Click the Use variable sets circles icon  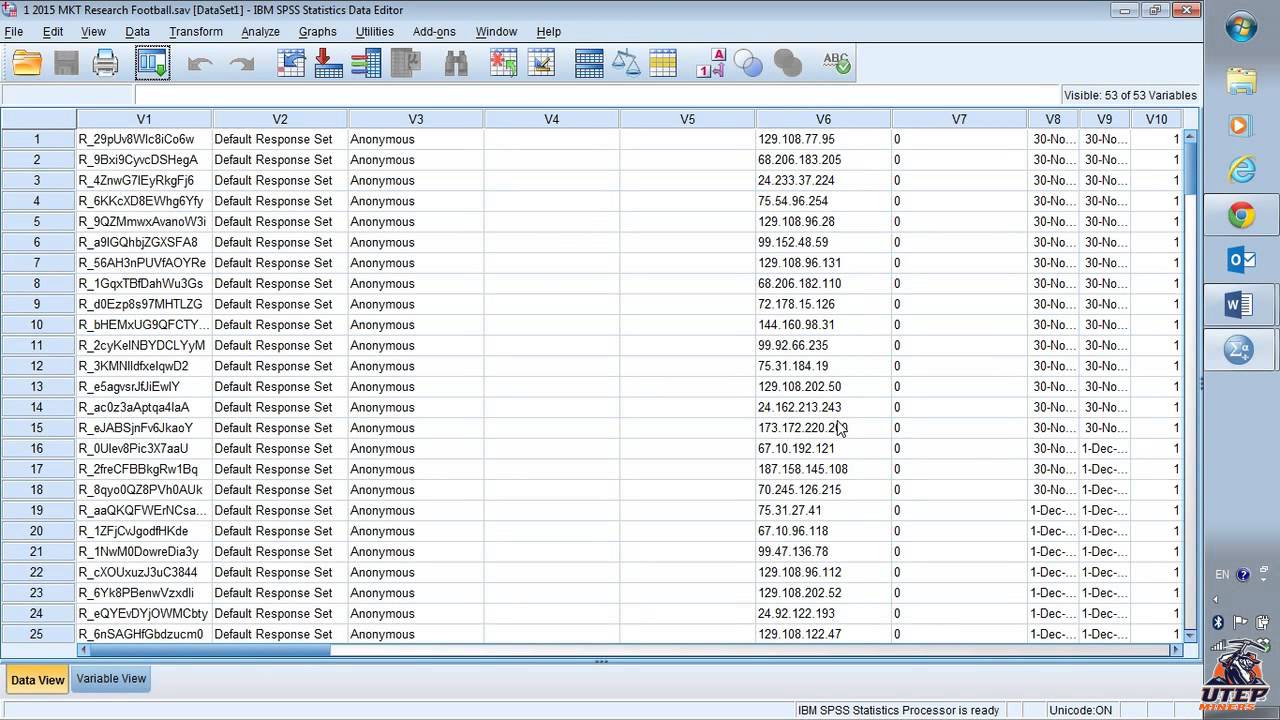(x=749, y=63)
